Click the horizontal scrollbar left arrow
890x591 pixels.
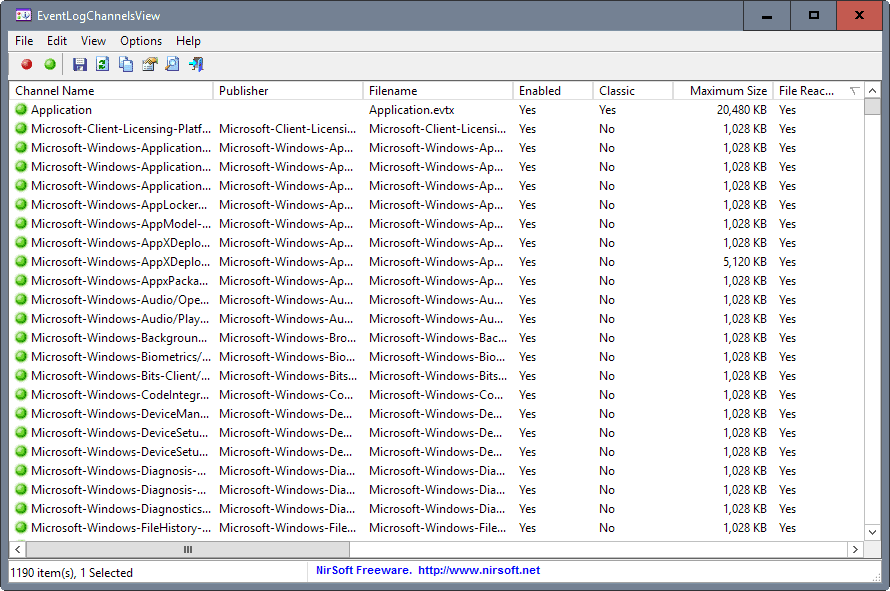click(x=18, y=549)
